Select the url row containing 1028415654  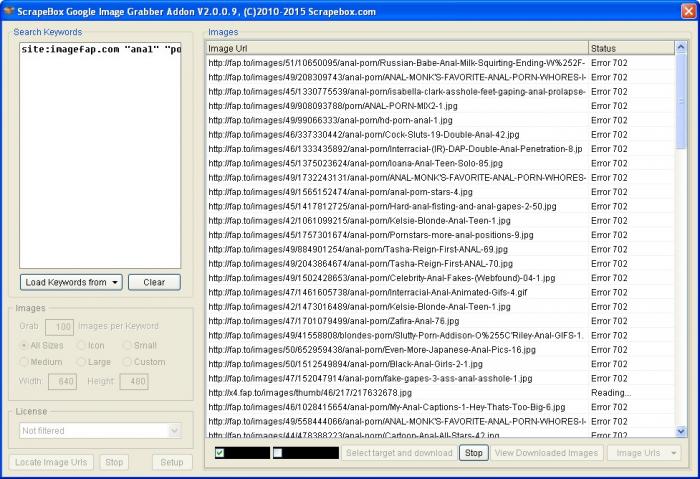[440, 407]
